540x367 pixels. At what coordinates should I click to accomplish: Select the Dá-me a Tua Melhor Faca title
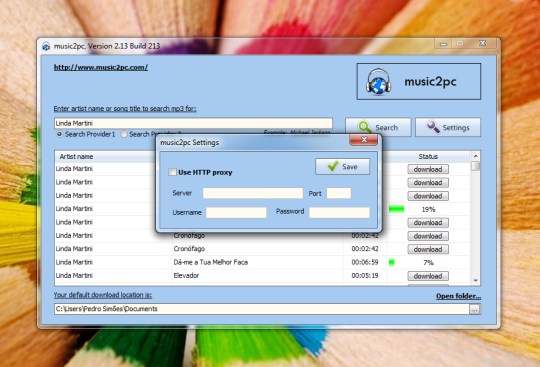coord(210,262)
